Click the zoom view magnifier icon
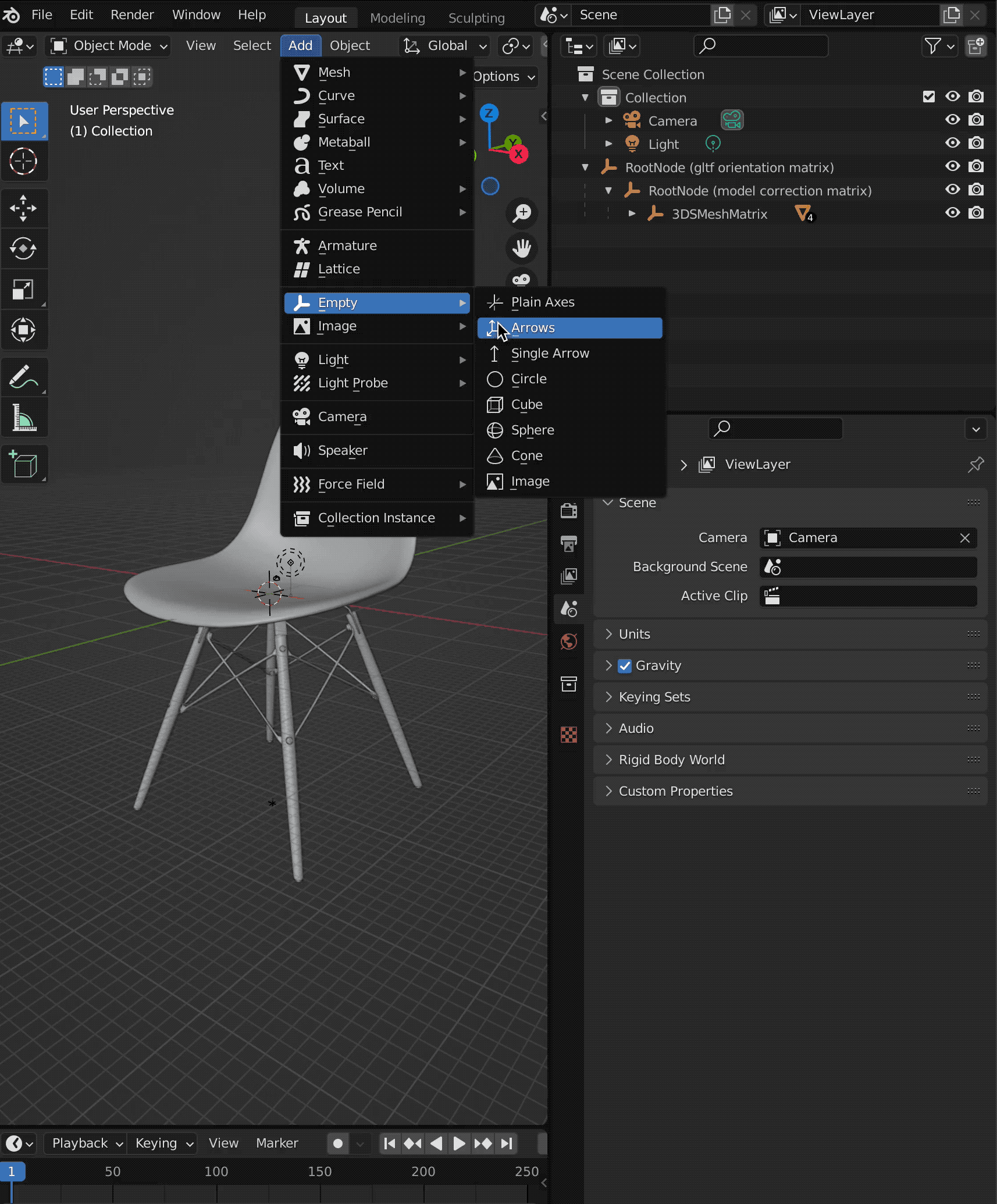 tap(522, 213)
